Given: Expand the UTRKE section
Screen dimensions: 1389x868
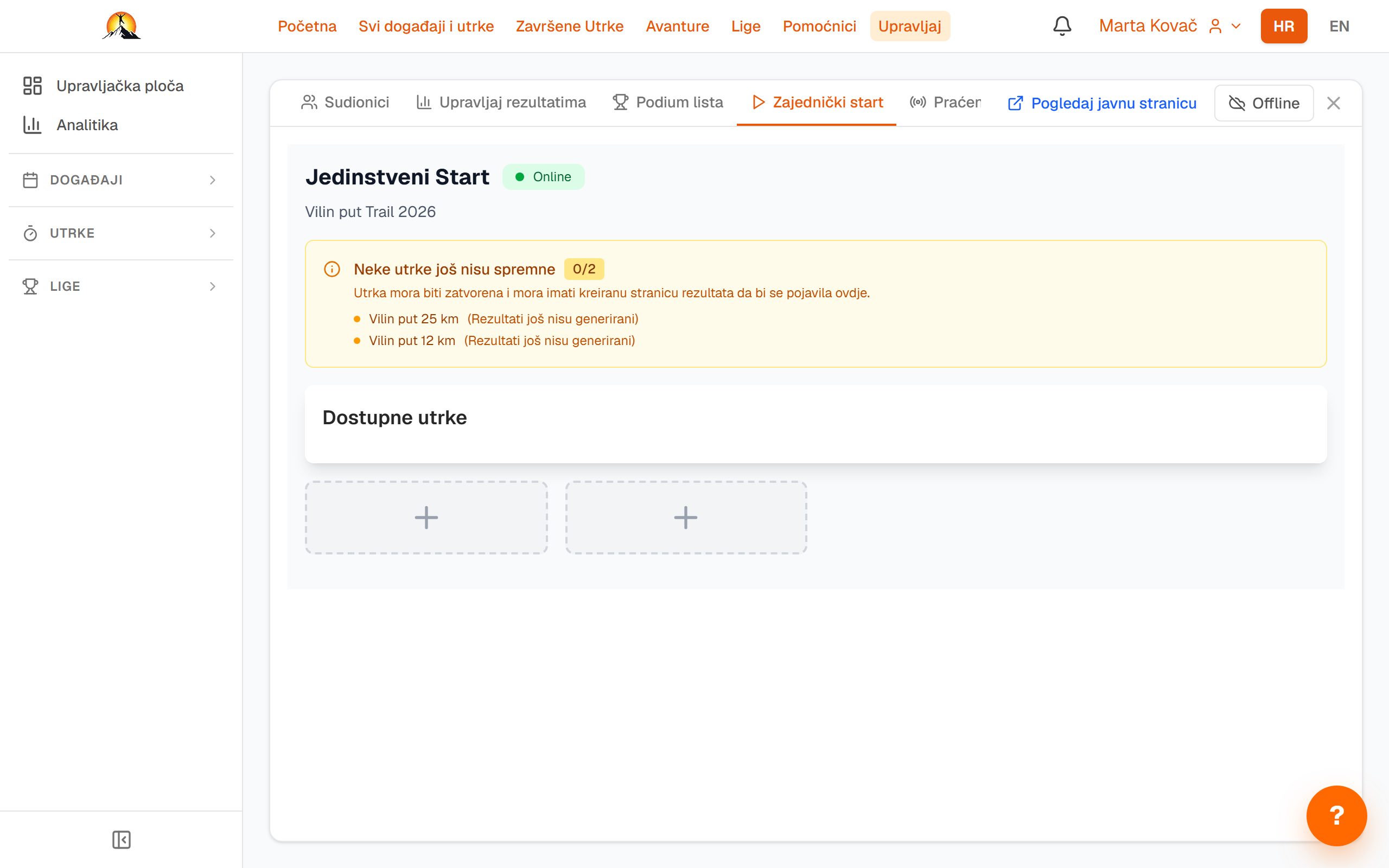Looking at the screenshot, I should coord(120,233).
